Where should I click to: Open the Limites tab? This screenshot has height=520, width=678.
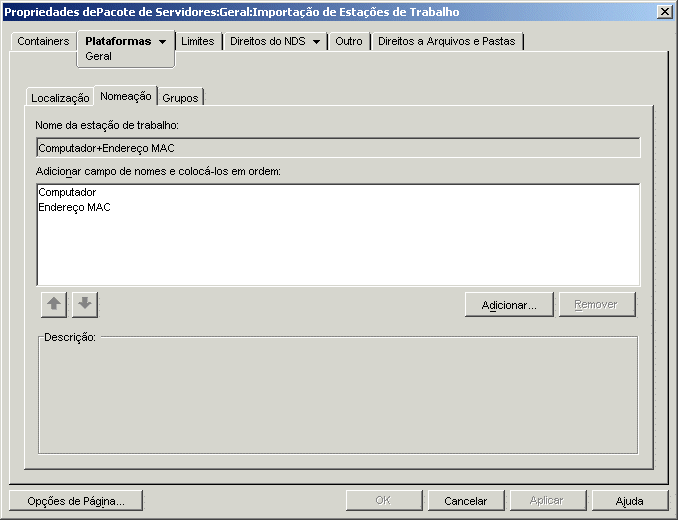198,41
